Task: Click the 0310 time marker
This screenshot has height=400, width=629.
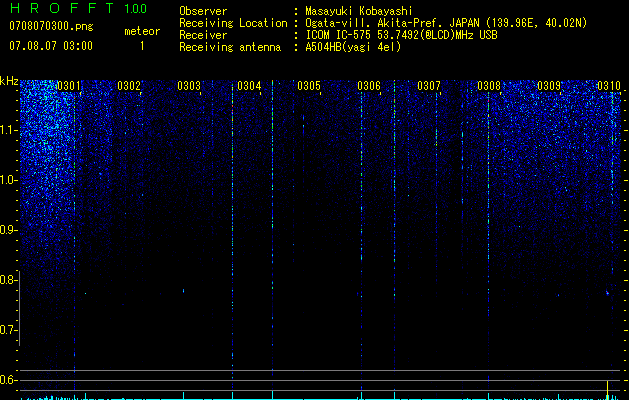Action: click(609, 86)
